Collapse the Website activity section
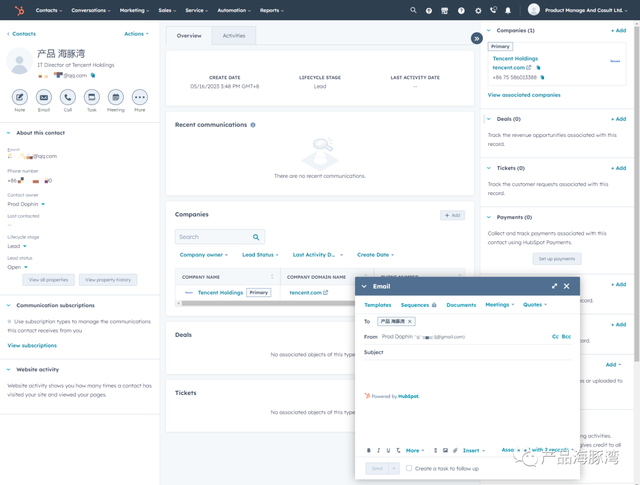The image size is (640, 485). coord(9,369)
